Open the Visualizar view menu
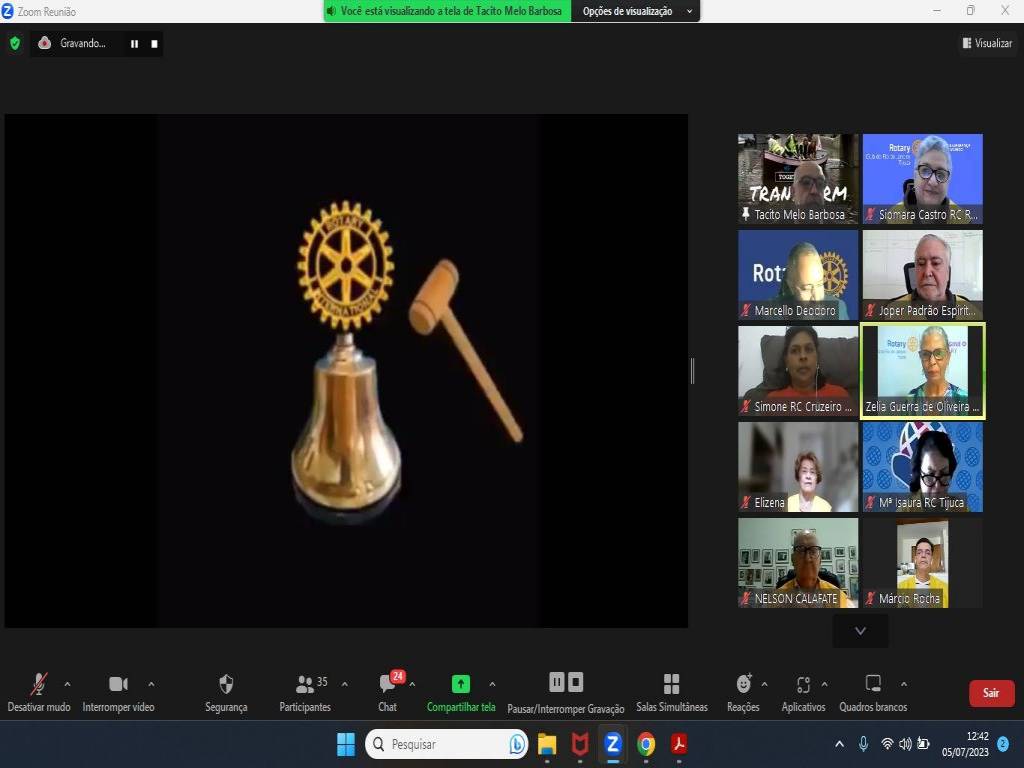Image resolution: width=1024 pixels, height=768 pixels. click(987, 43)
